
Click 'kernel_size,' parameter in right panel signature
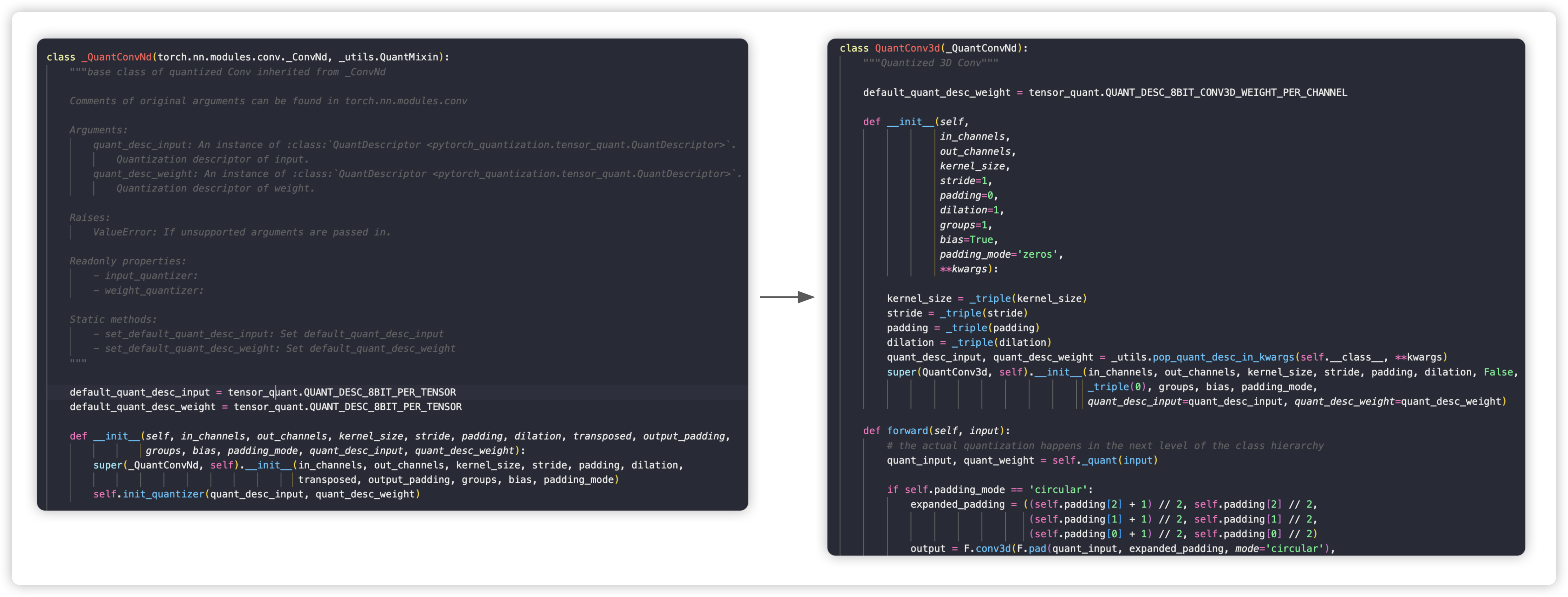(x=975, y=166)
